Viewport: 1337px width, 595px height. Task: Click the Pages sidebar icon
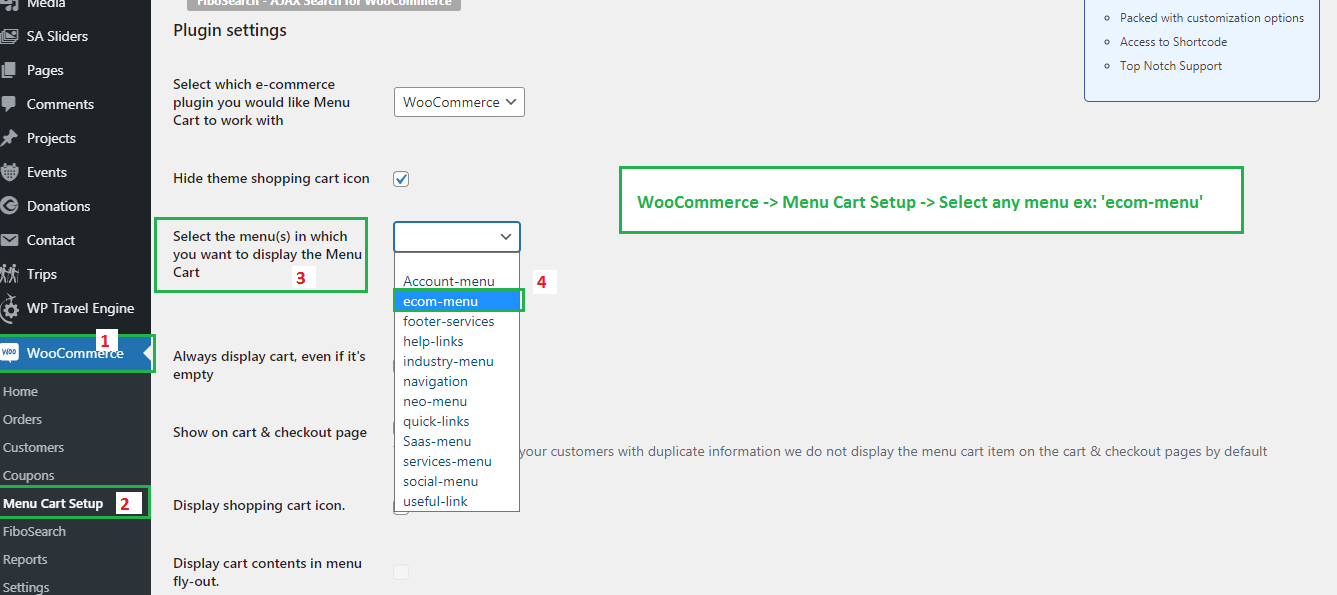tap(9, 70)
